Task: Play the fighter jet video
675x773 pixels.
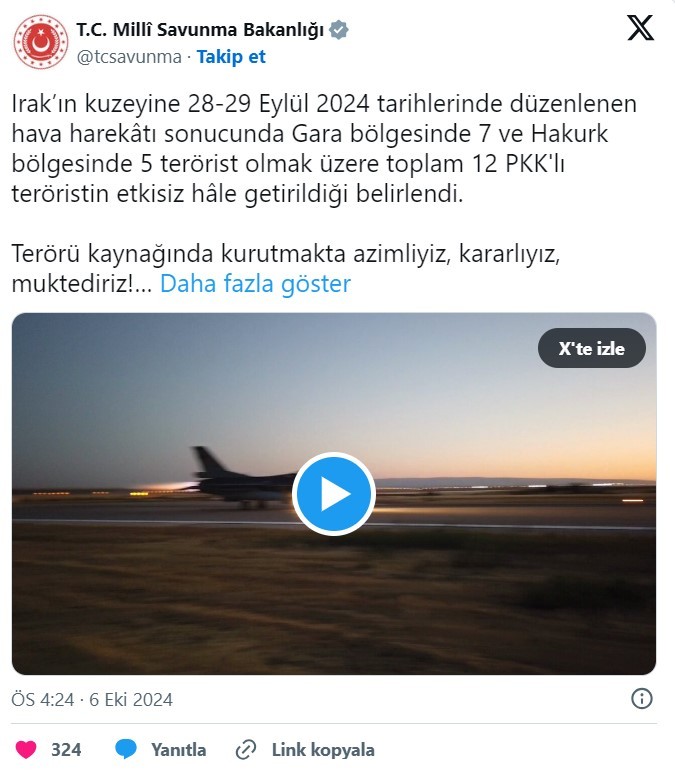Action: point(334,493)
